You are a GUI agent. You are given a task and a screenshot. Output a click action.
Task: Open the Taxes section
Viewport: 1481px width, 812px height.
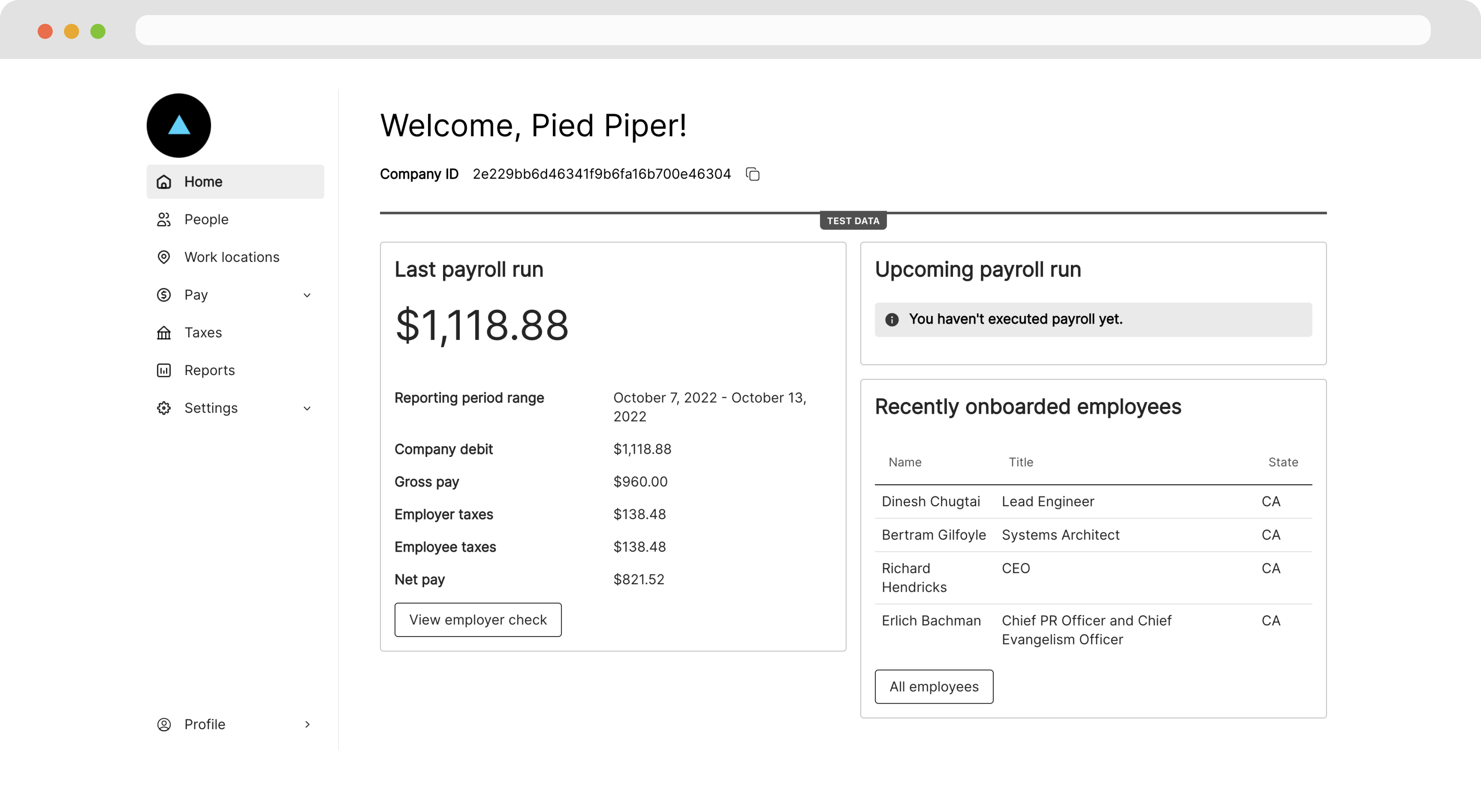pos(235,333)
